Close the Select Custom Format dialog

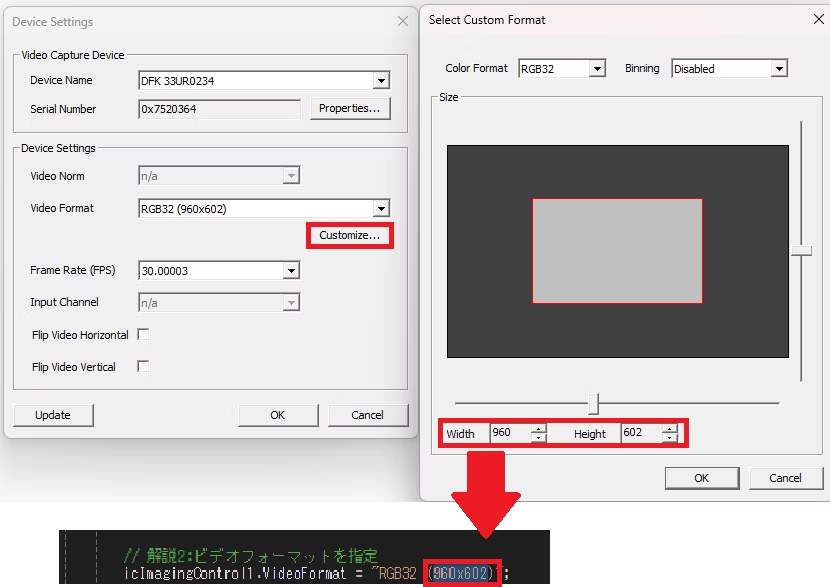click(819, 19)
